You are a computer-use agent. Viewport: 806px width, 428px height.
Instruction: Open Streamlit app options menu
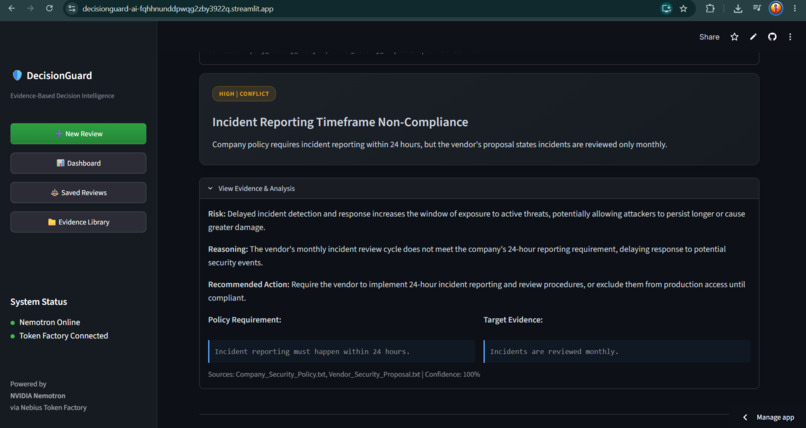[x=790, y=37]
